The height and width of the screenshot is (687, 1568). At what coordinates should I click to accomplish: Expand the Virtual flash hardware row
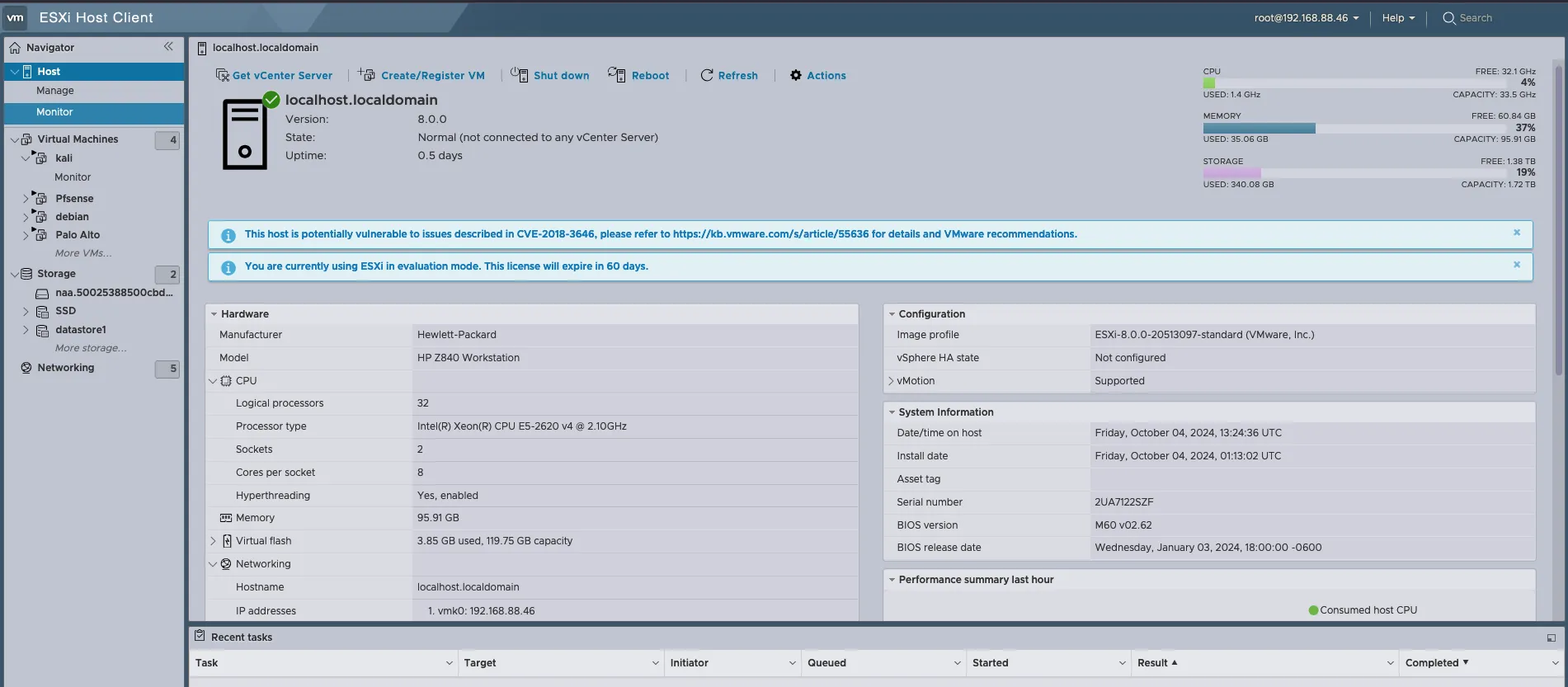pos(213,541)
